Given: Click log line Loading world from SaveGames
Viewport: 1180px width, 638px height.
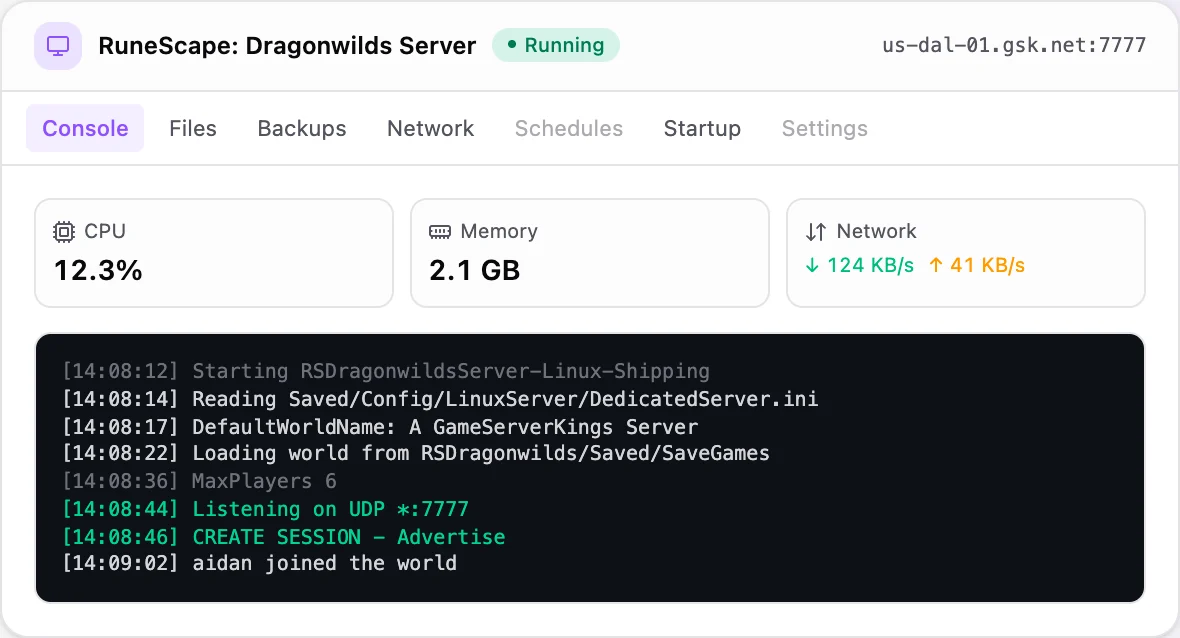Looking at the screenshot, I should (x=416, y=453).
